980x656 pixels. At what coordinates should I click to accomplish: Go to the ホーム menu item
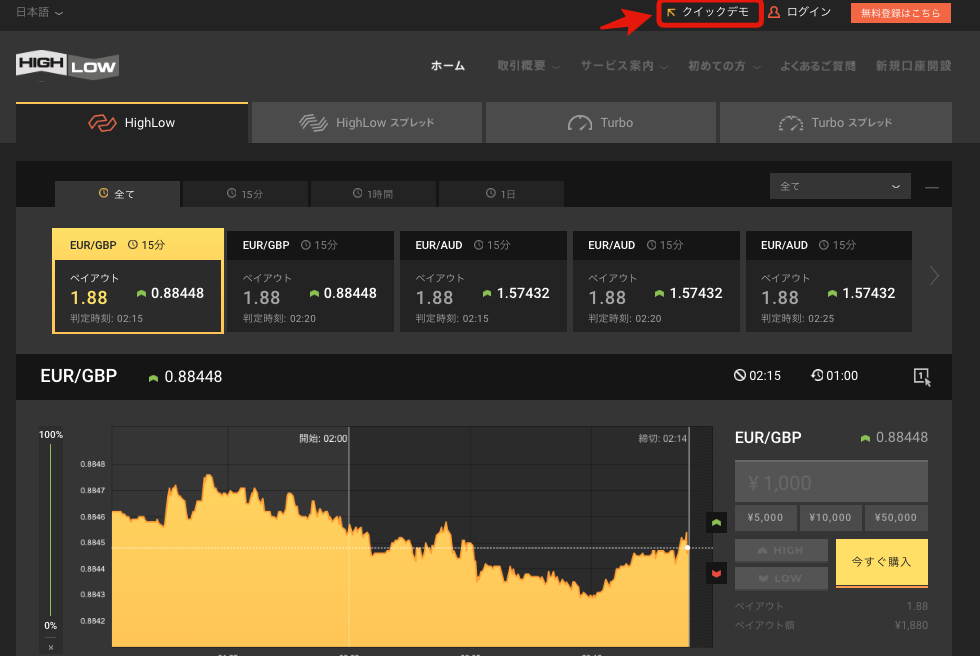point(448,66)
